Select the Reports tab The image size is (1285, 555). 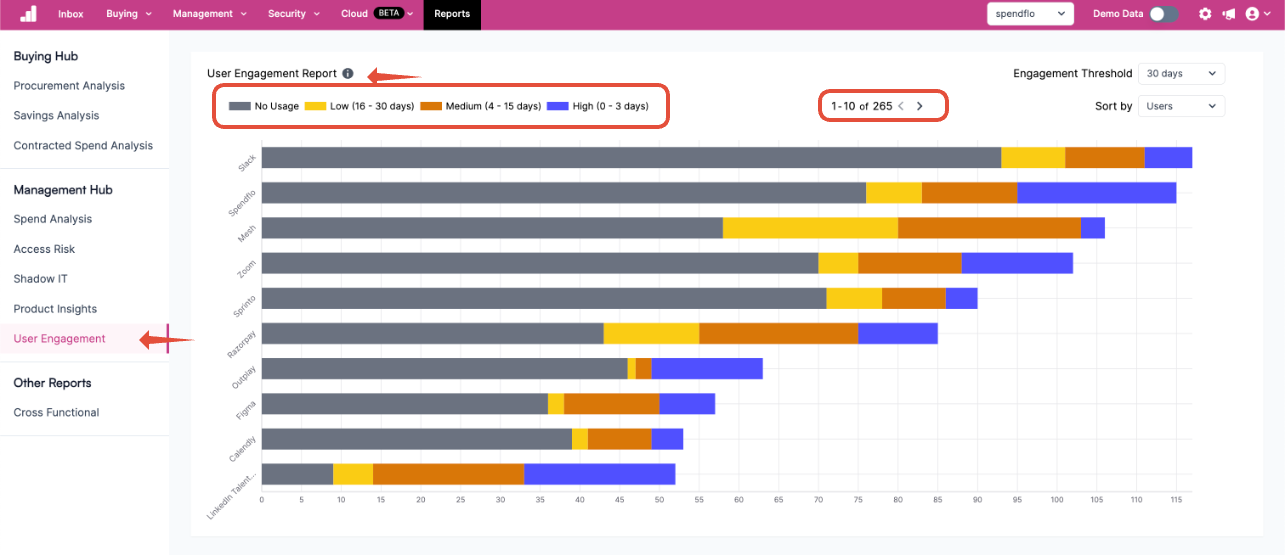tap(452, 14)
